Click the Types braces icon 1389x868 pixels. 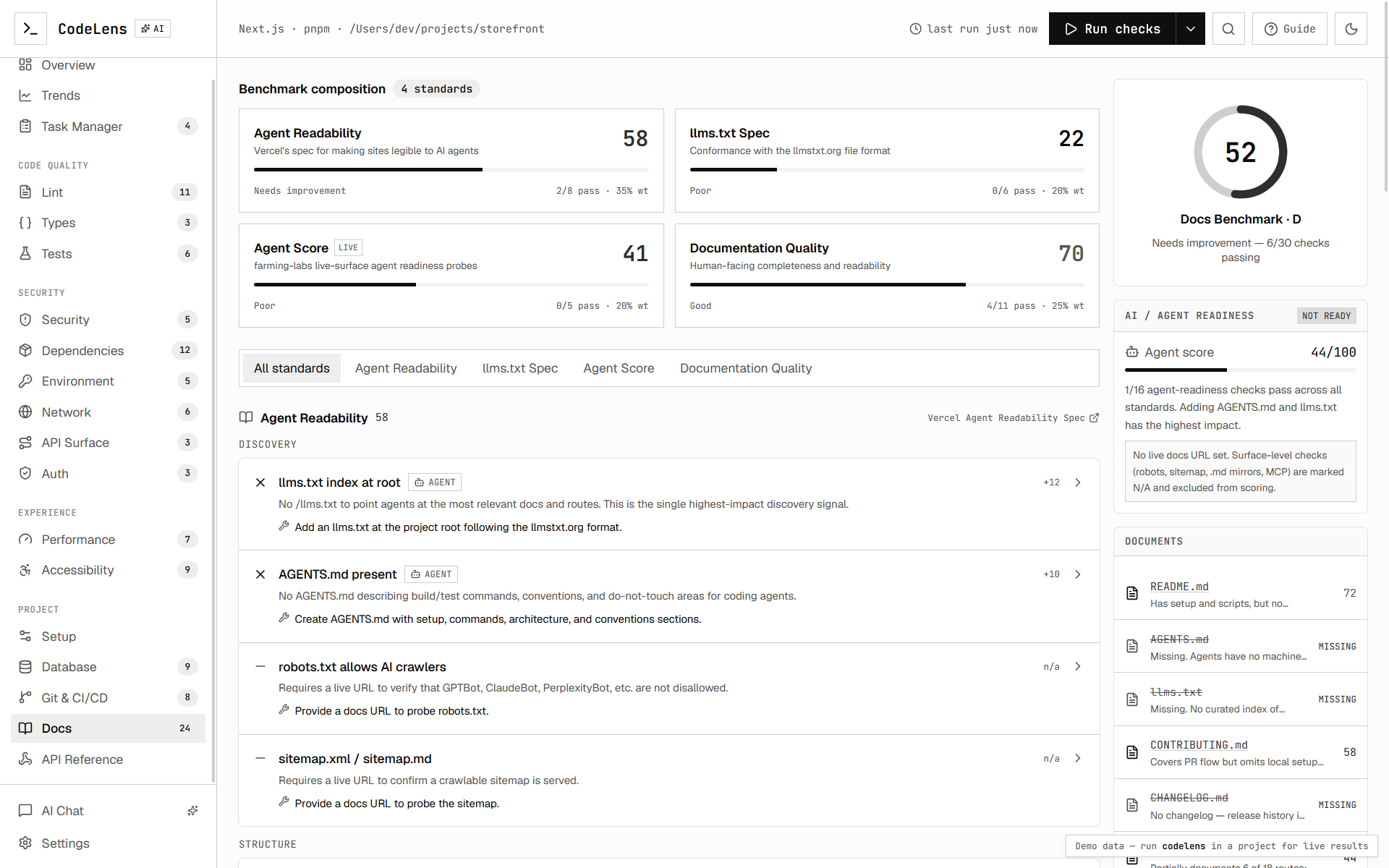25,223
